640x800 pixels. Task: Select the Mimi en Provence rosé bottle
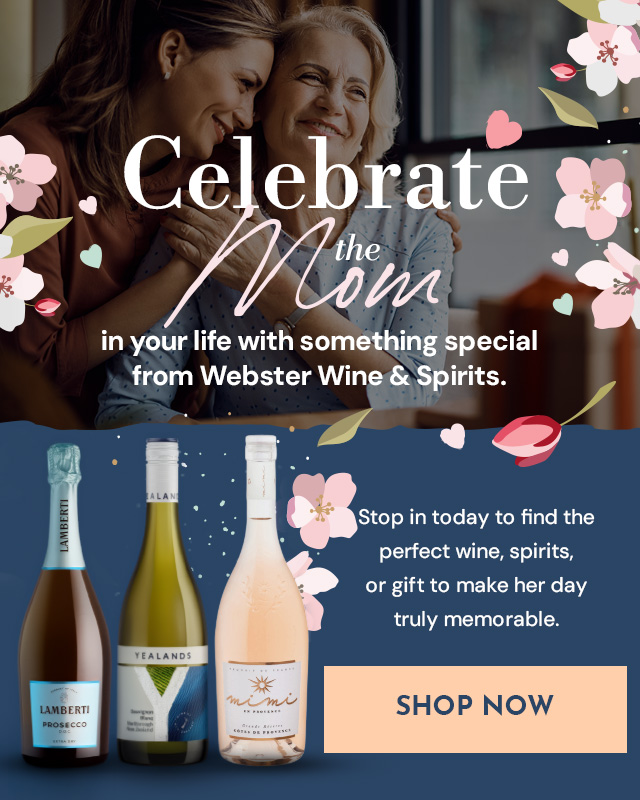coord(261,599)
